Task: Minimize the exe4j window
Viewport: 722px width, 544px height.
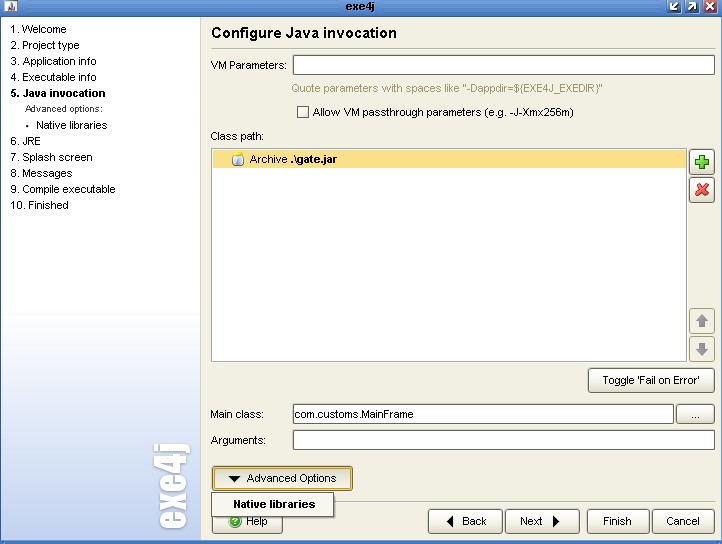Action: (674, 6)
